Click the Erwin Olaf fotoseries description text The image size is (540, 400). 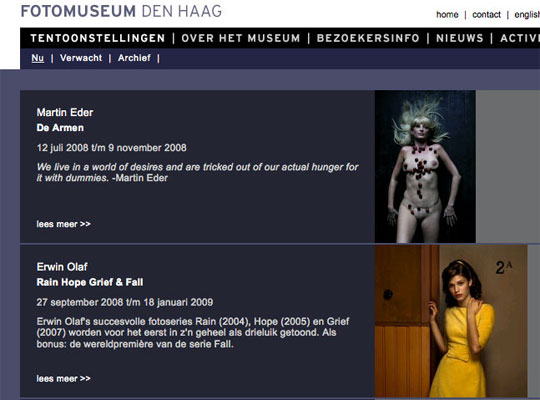193,332
